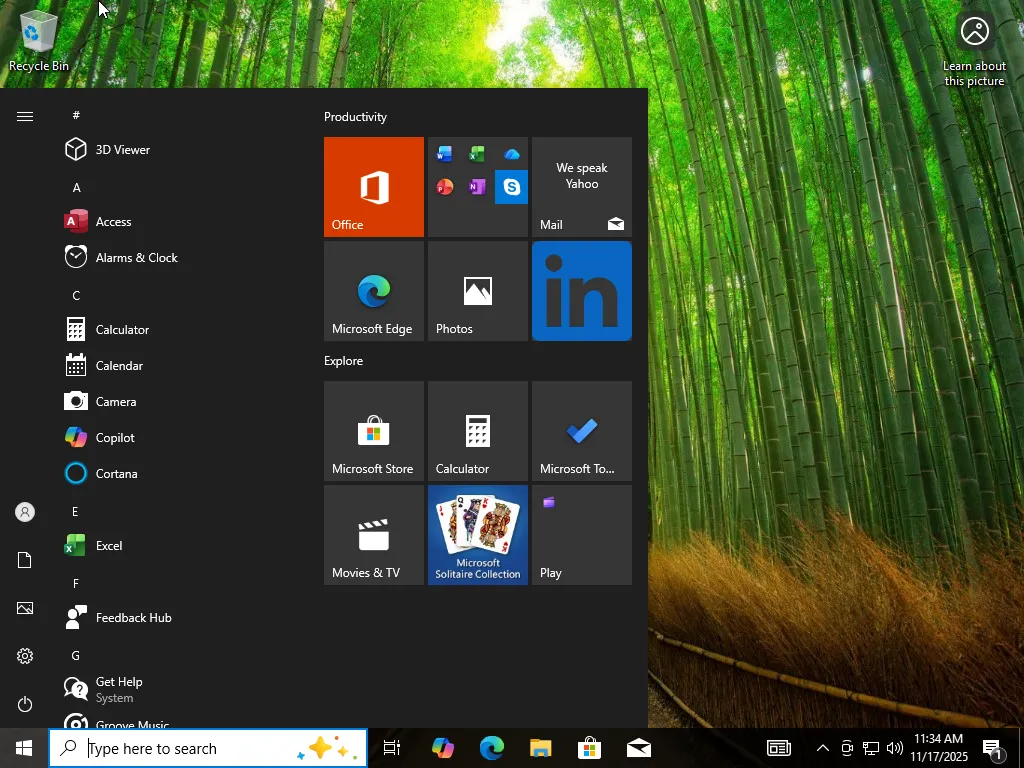Open the LinkedIn tile

[x=581, y=291]
